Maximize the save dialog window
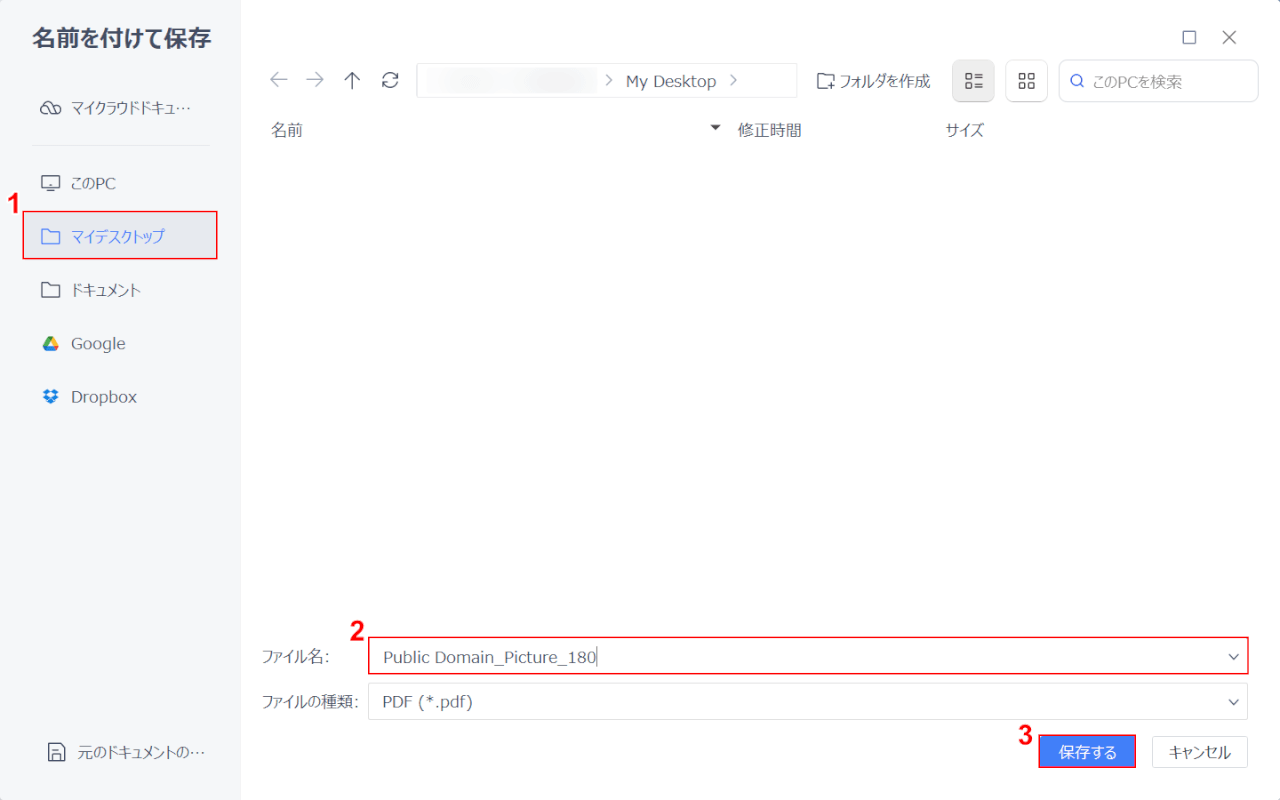The height and width of the screenshot is (800, 1280). [1189, 37]
